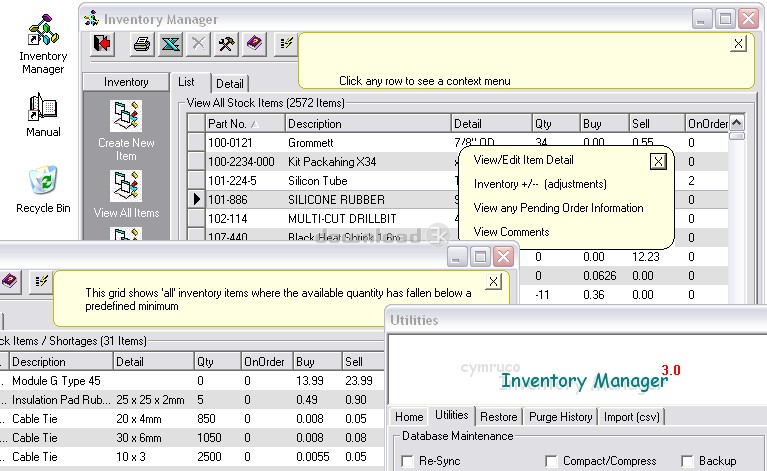The image size is (767, 471).
Task: Open the Purge History tab
Action: (x=560, y=417)
